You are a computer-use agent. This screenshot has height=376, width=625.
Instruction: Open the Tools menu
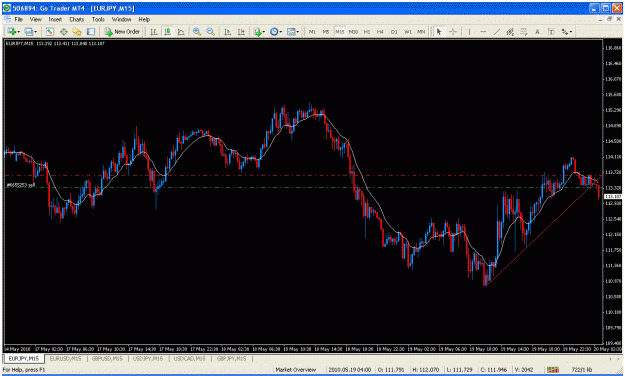coord(98,19)
